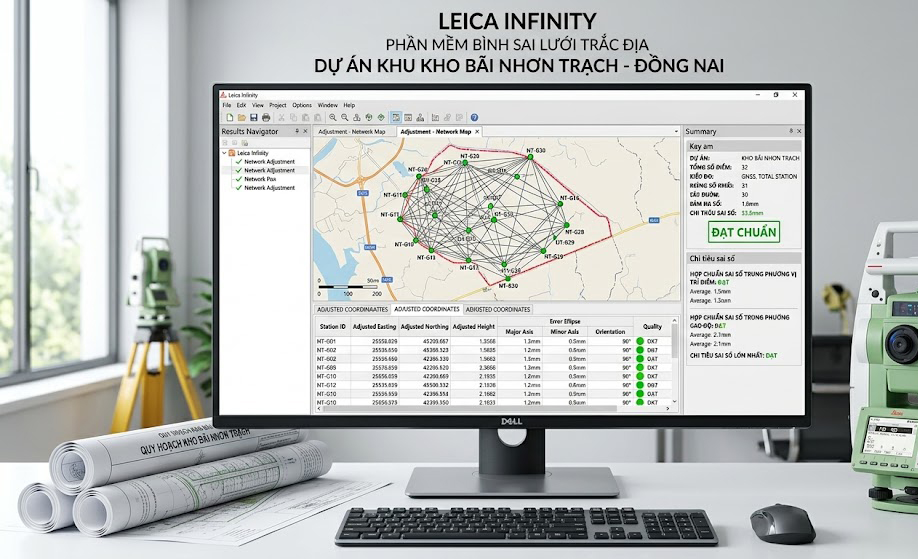Viewport: 918px width, 559px height.
Task: Select the NT-G13 point on the map
Action: click(432, 250)
